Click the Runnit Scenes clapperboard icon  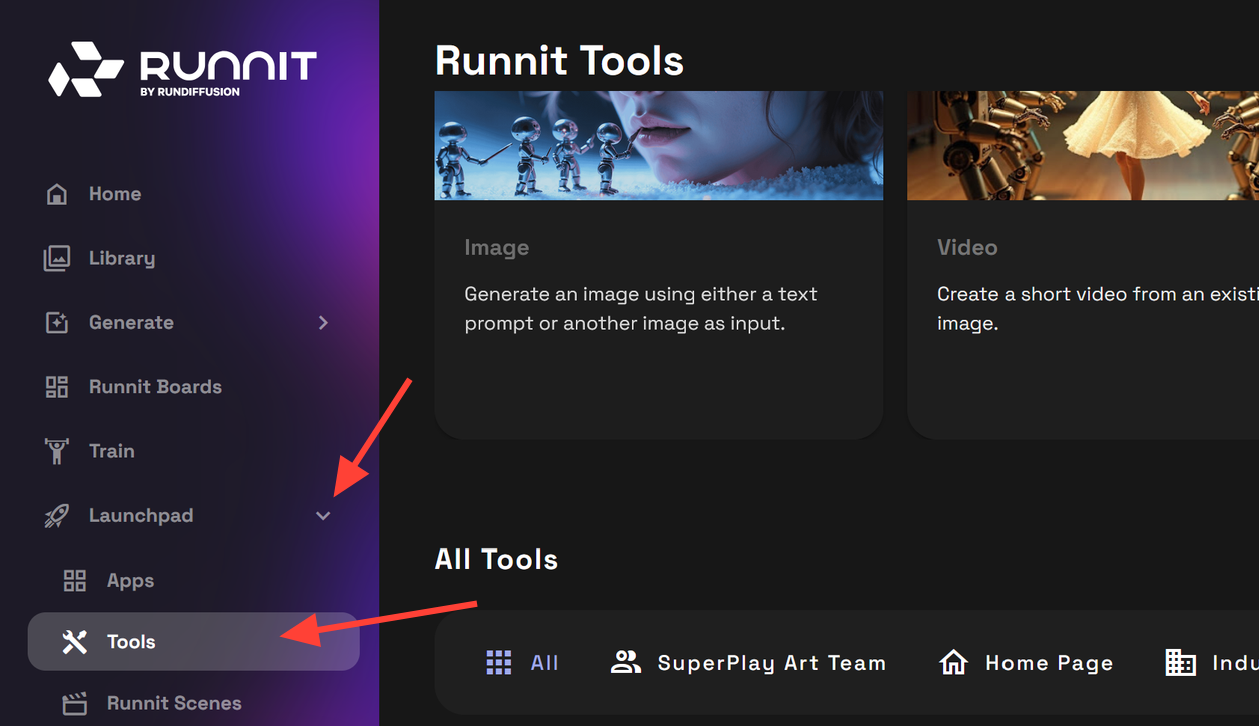[75, 704]
